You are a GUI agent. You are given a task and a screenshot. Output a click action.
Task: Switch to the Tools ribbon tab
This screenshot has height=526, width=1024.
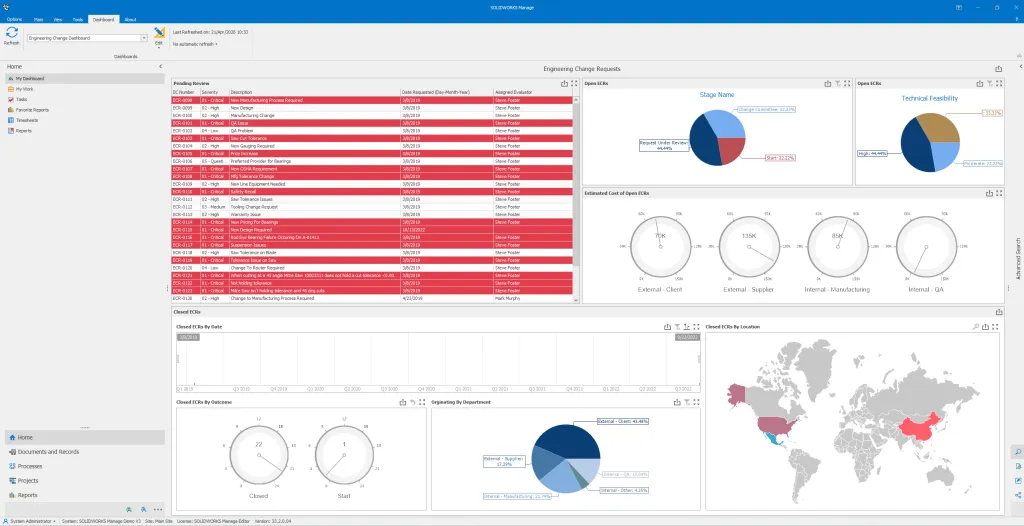(x=78, y=20)
